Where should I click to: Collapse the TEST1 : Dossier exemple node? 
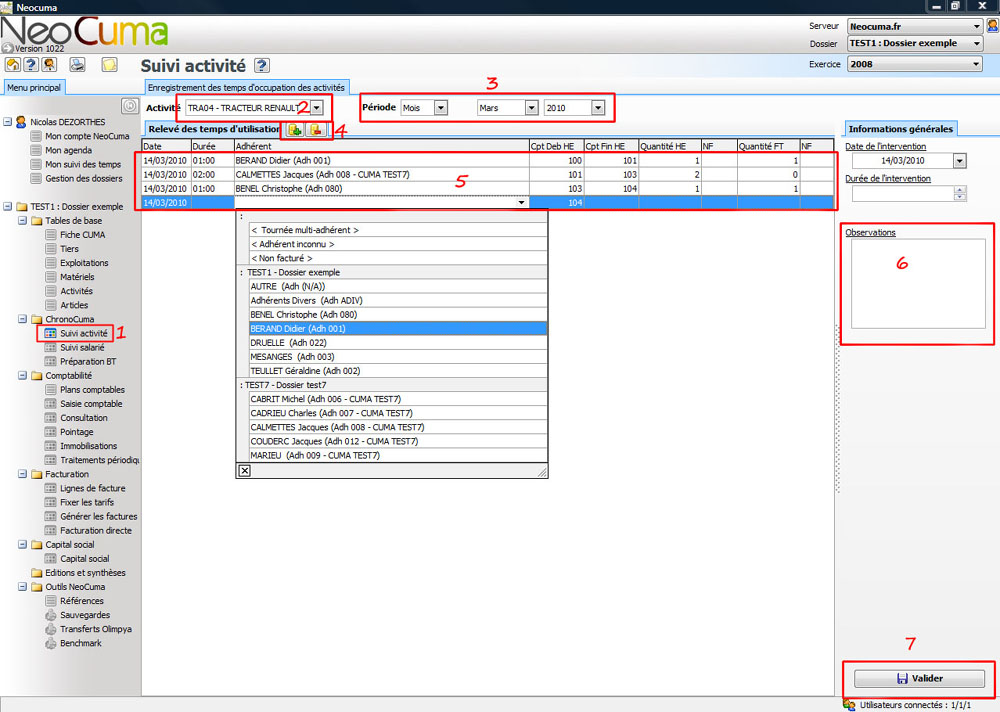tap(8, 206)
